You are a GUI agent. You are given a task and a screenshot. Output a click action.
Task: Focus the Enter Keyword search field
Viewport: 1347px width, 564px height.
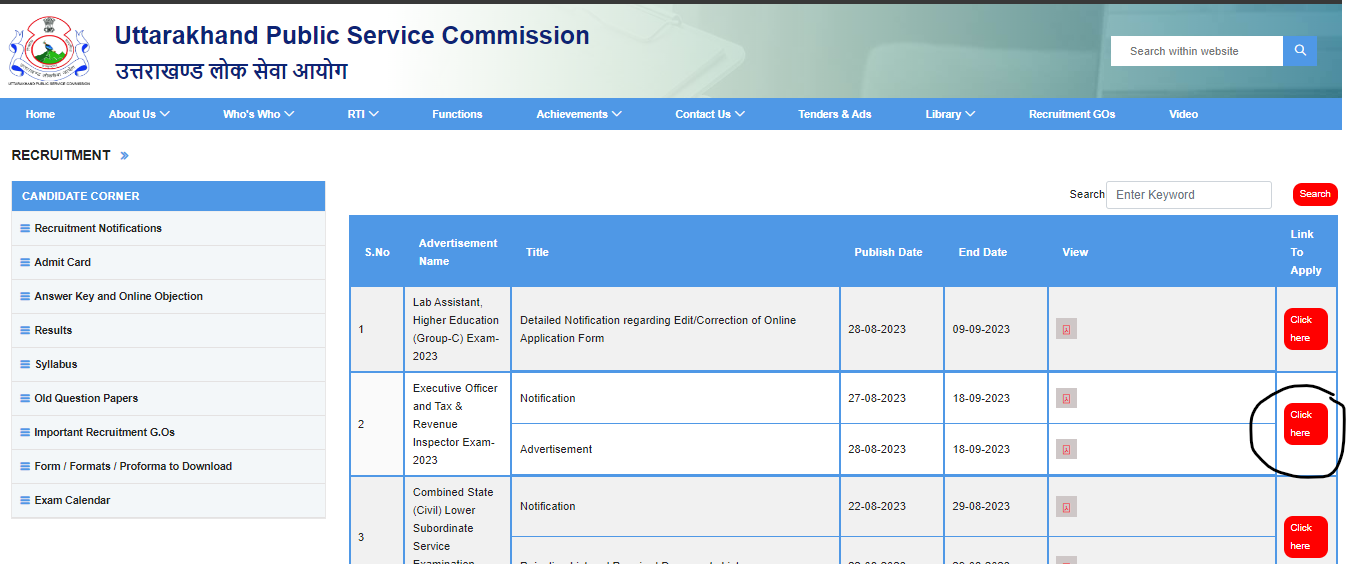(x=1189, y=195)
